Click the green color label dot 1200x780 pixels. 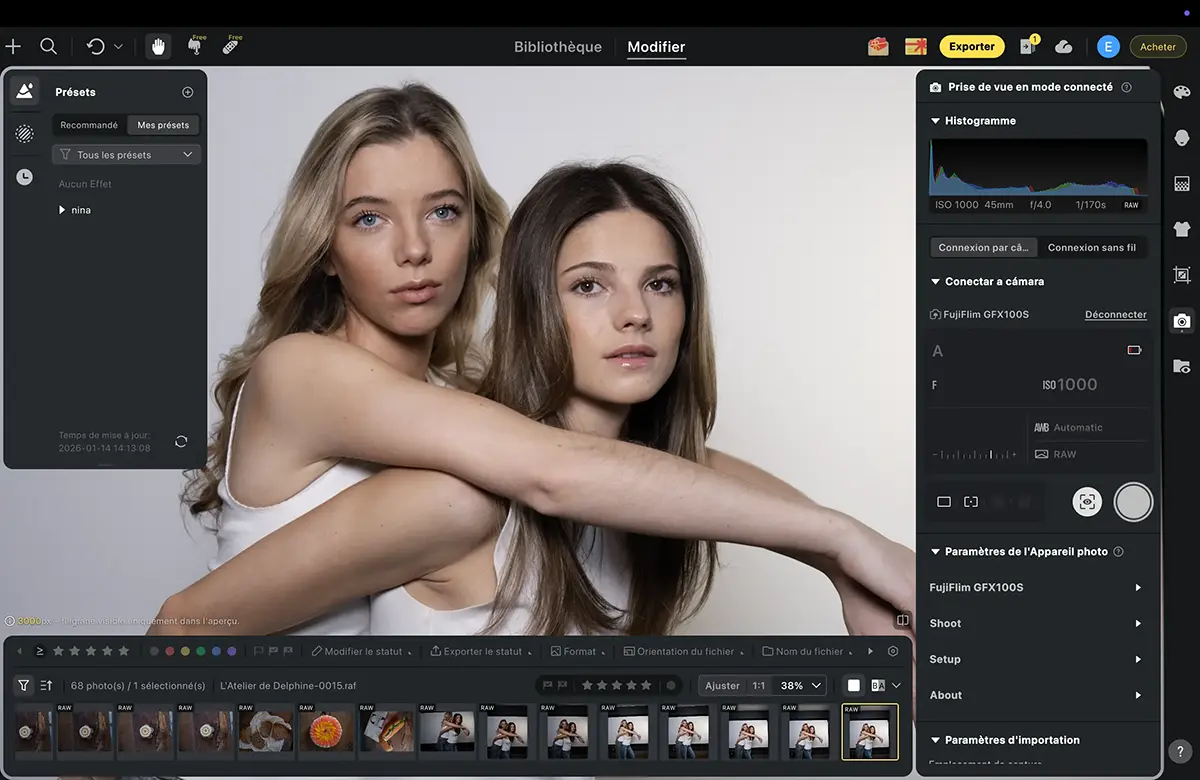point(201,651)
